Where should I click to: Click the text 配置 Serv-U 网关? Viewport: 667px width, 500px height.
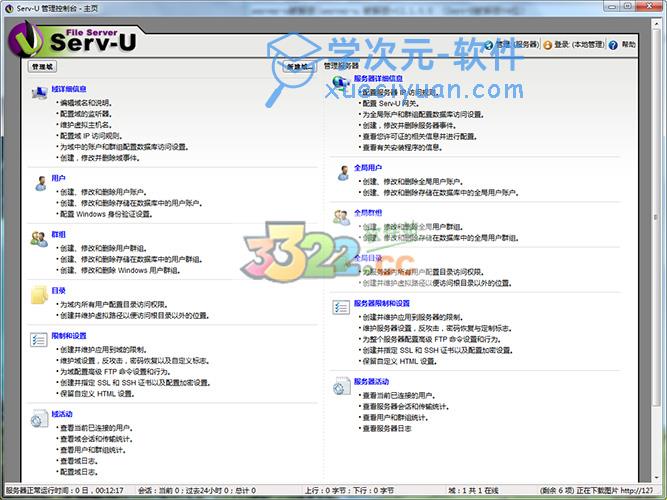(391, 103)
